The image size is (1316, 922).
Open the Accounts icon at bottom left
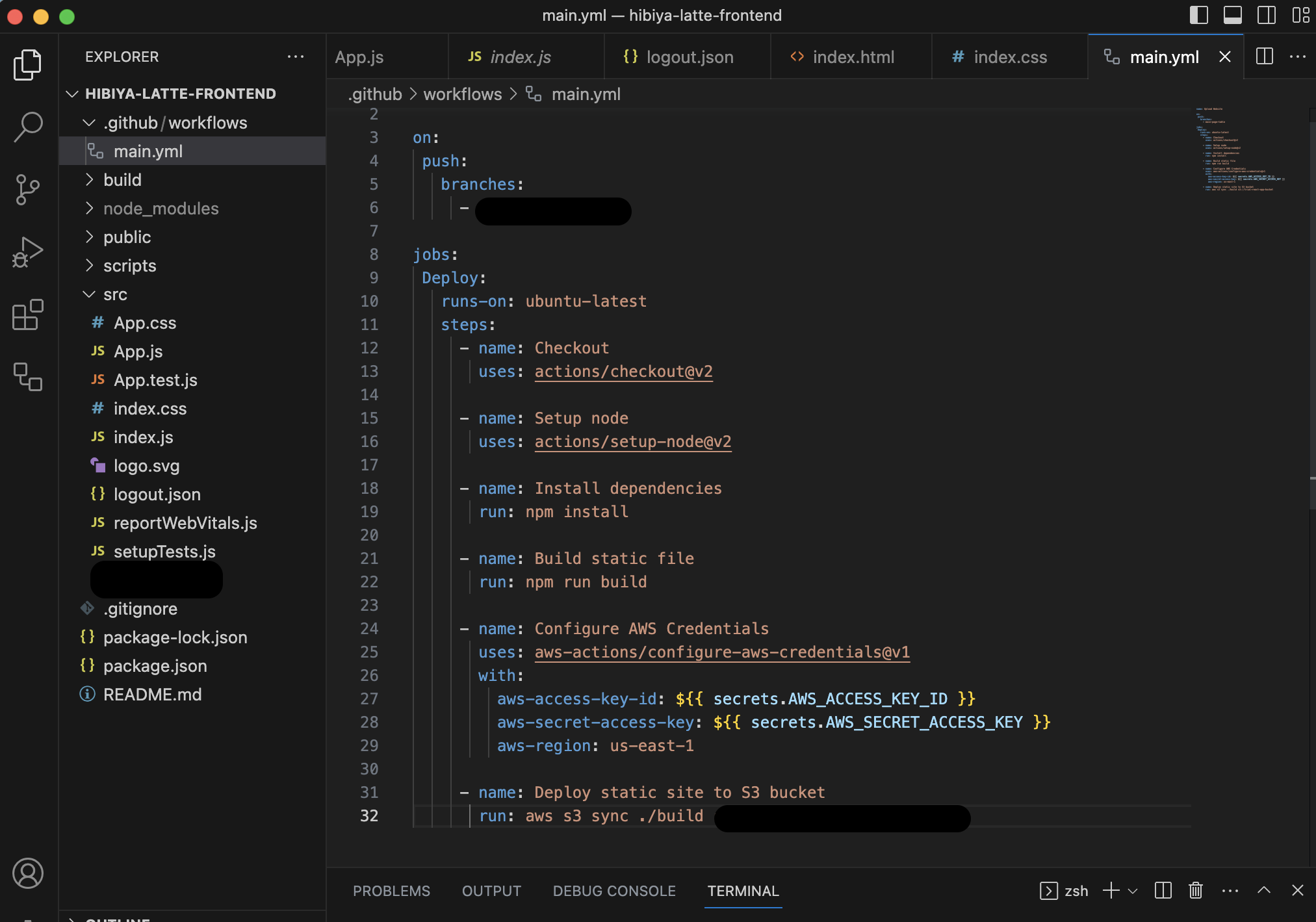pos(27,873)
